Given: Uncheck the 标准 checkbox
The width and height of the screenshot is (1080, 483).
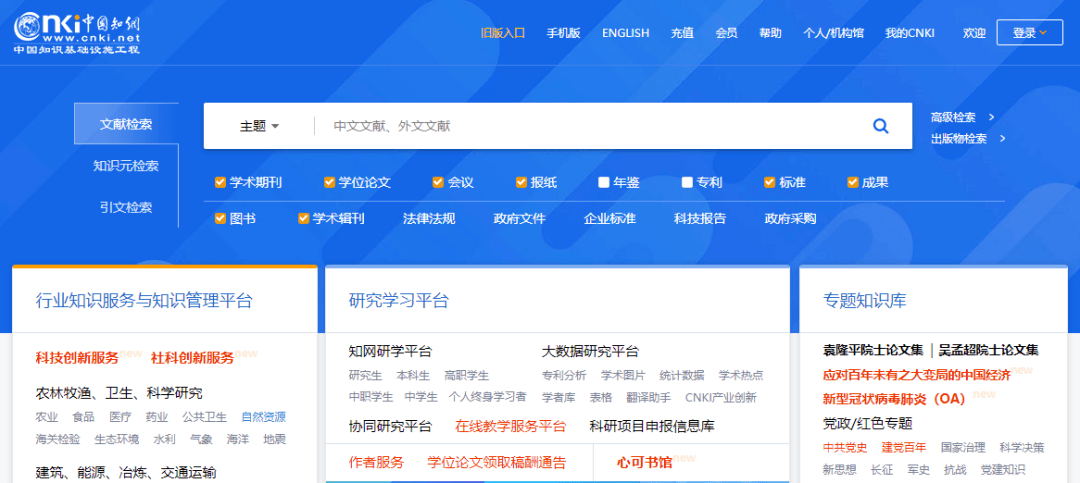Looking at the screenshot, I should click(x=770, y=183).
